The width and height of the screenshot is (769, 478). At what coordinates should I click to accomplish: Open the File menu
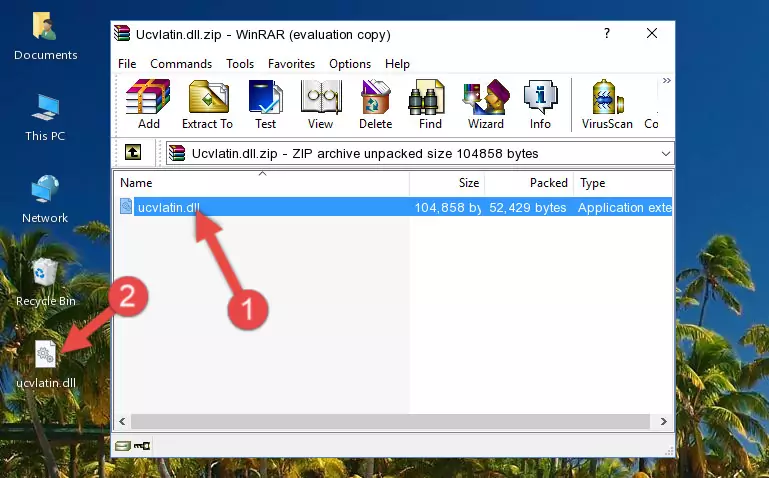127,64
